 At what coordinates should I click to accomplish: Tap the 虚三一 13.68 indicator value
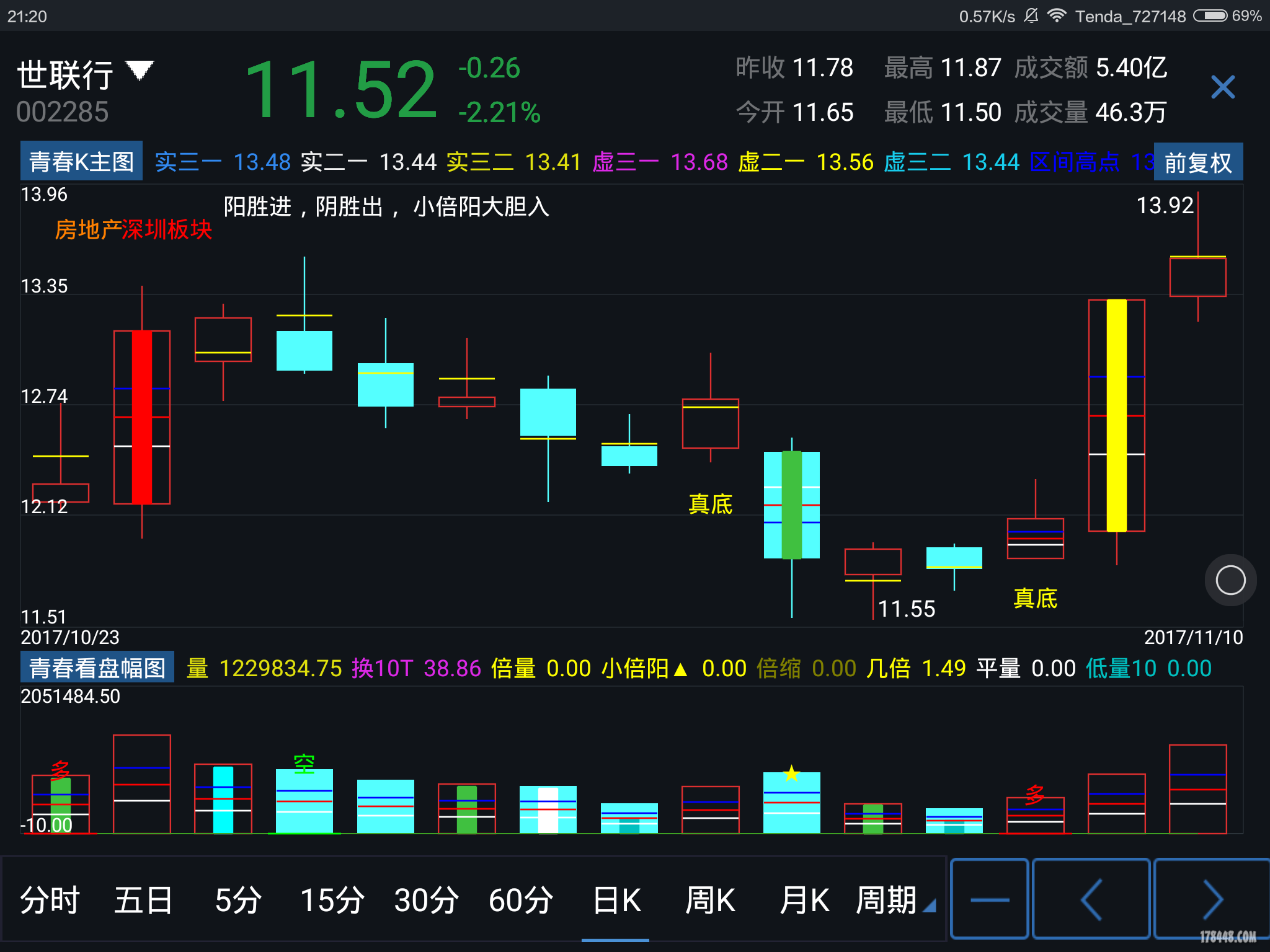coord(660,162)
